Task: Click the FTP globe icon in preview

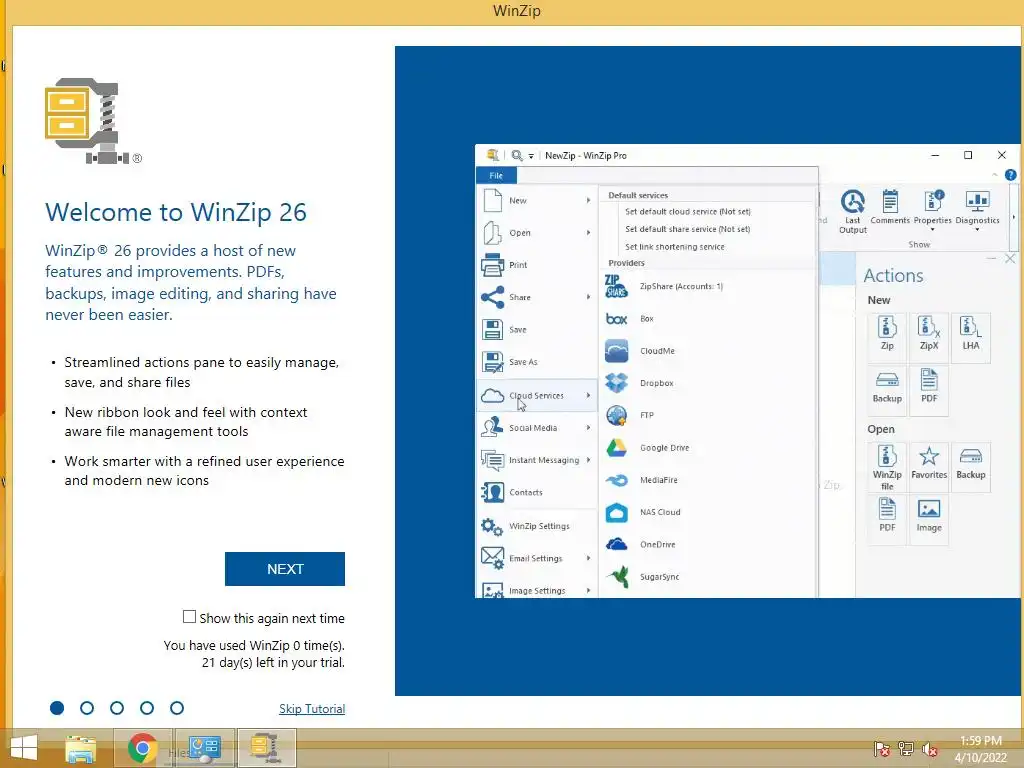Action: click(x=616, y=415)
